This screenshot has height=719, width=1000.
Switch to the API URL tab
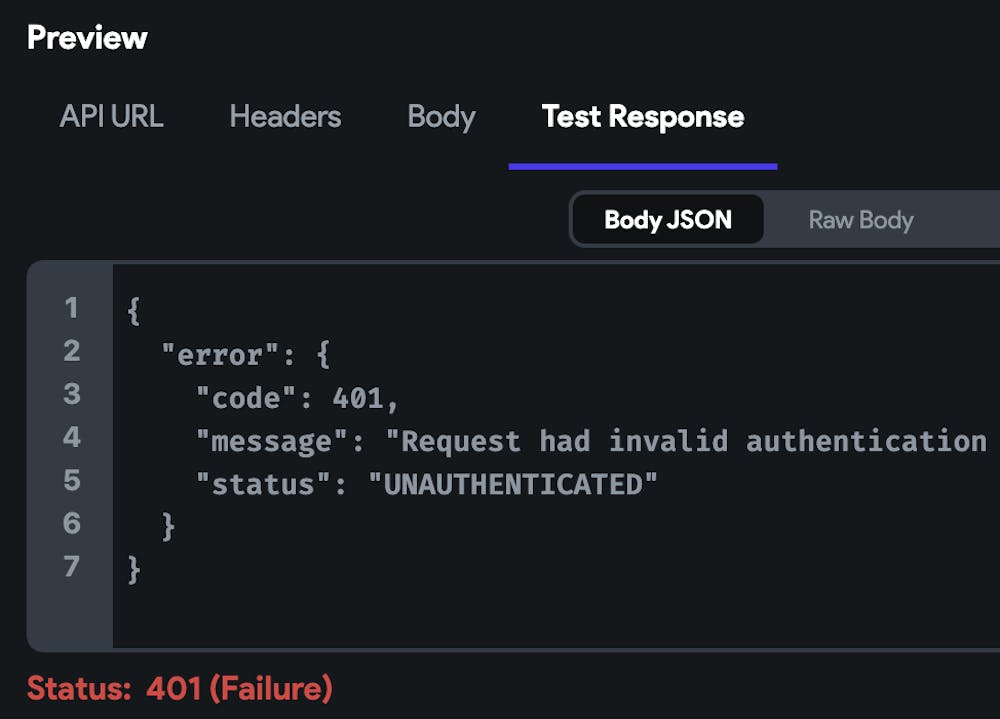111,117
